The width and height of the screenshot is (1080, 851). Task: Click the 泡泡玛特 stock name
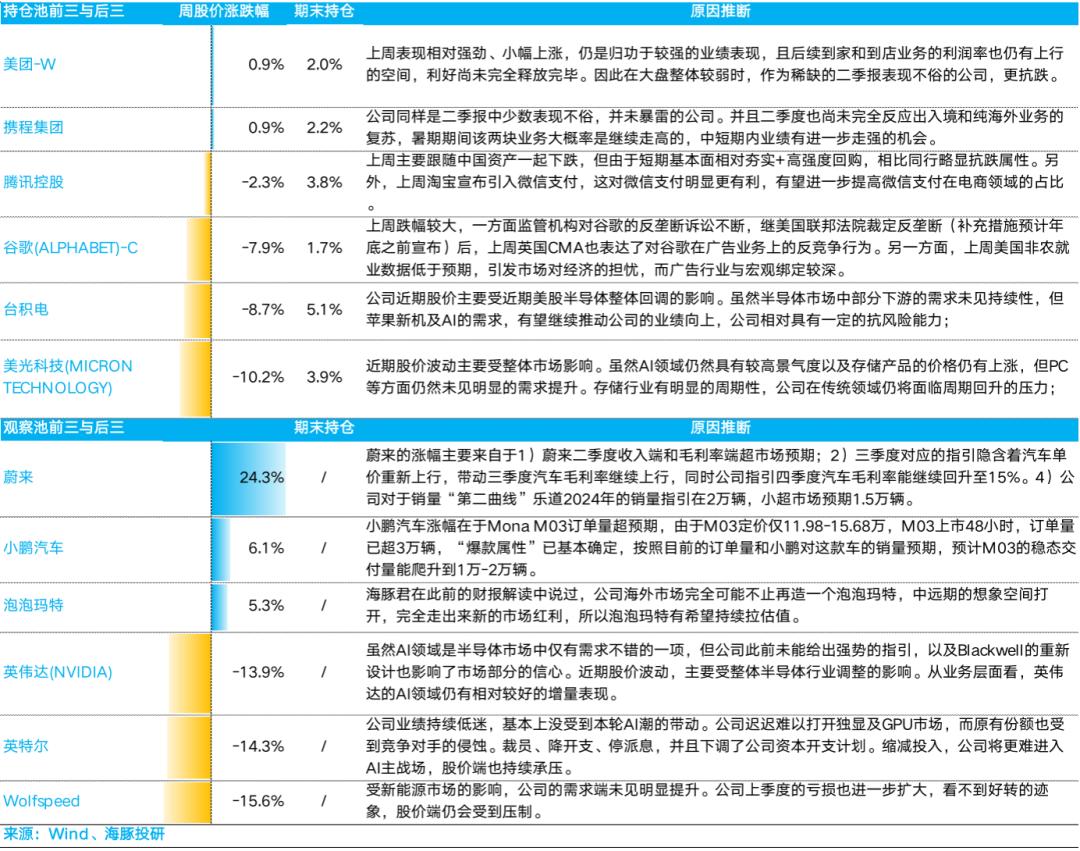click(x=33, y=605)
